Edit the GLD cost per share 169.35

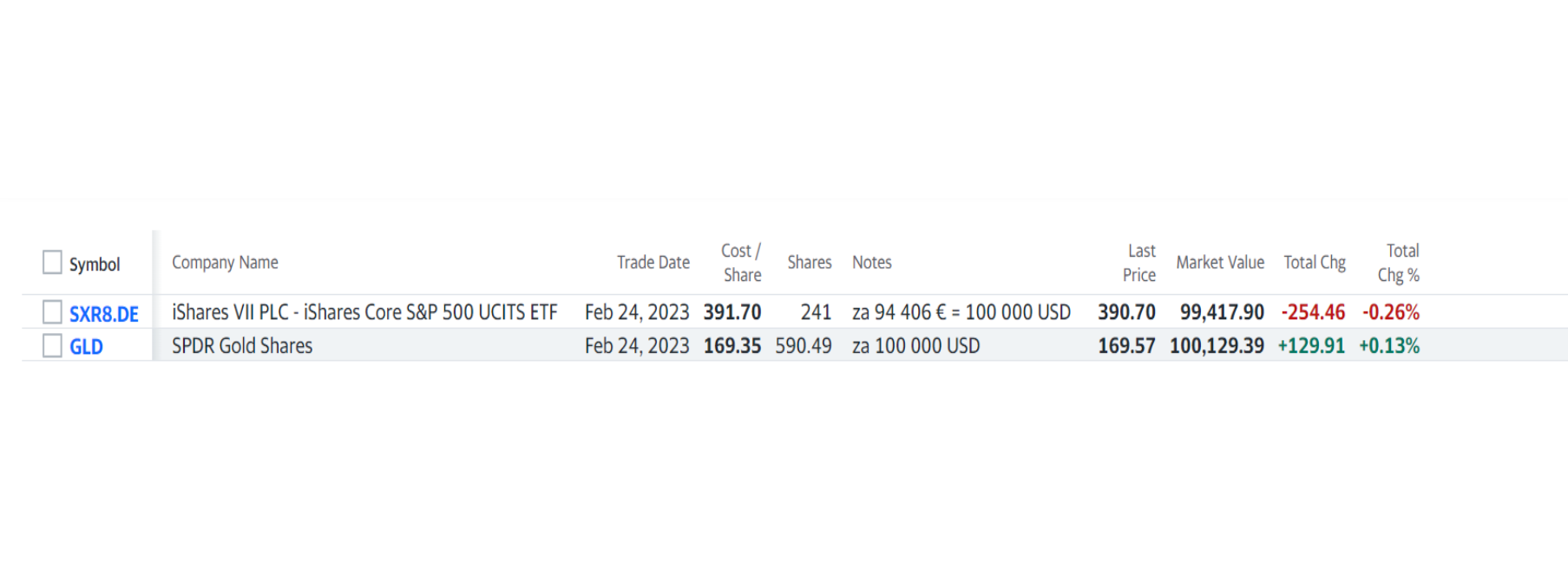[732, 346]
